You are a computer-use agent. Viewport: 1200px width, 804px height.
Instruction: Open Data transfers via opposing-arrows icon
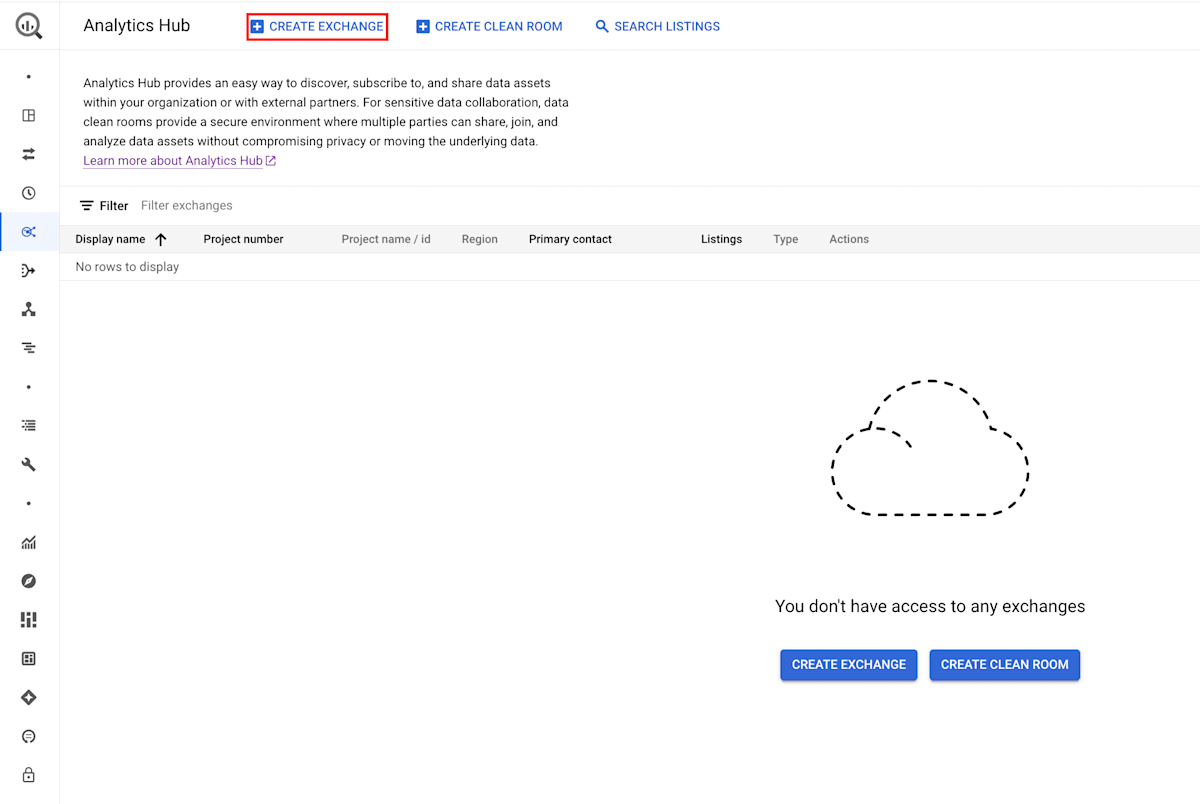[x=29, y=154]
